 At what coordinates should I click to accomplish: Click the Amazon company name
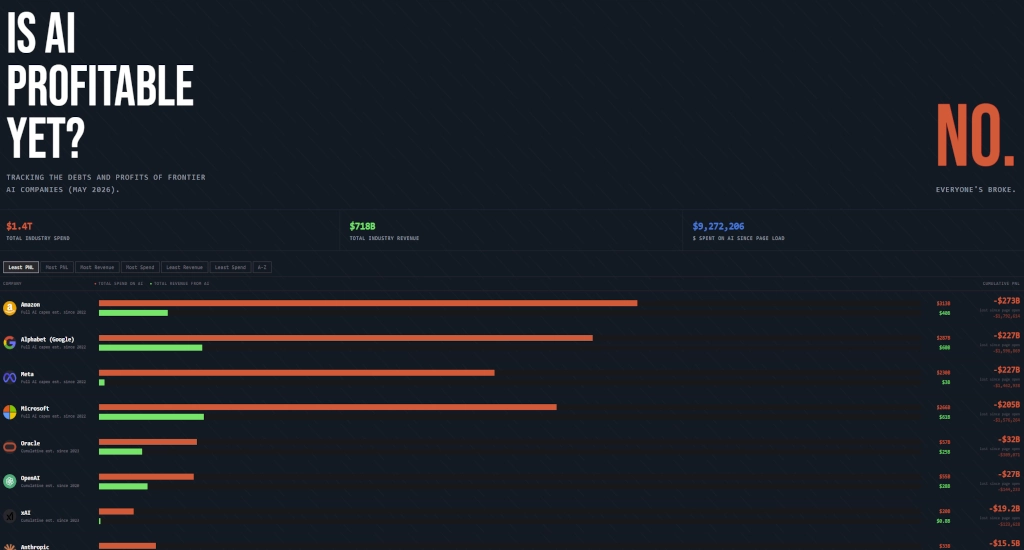pyautogui.click(x=30, y=304)
